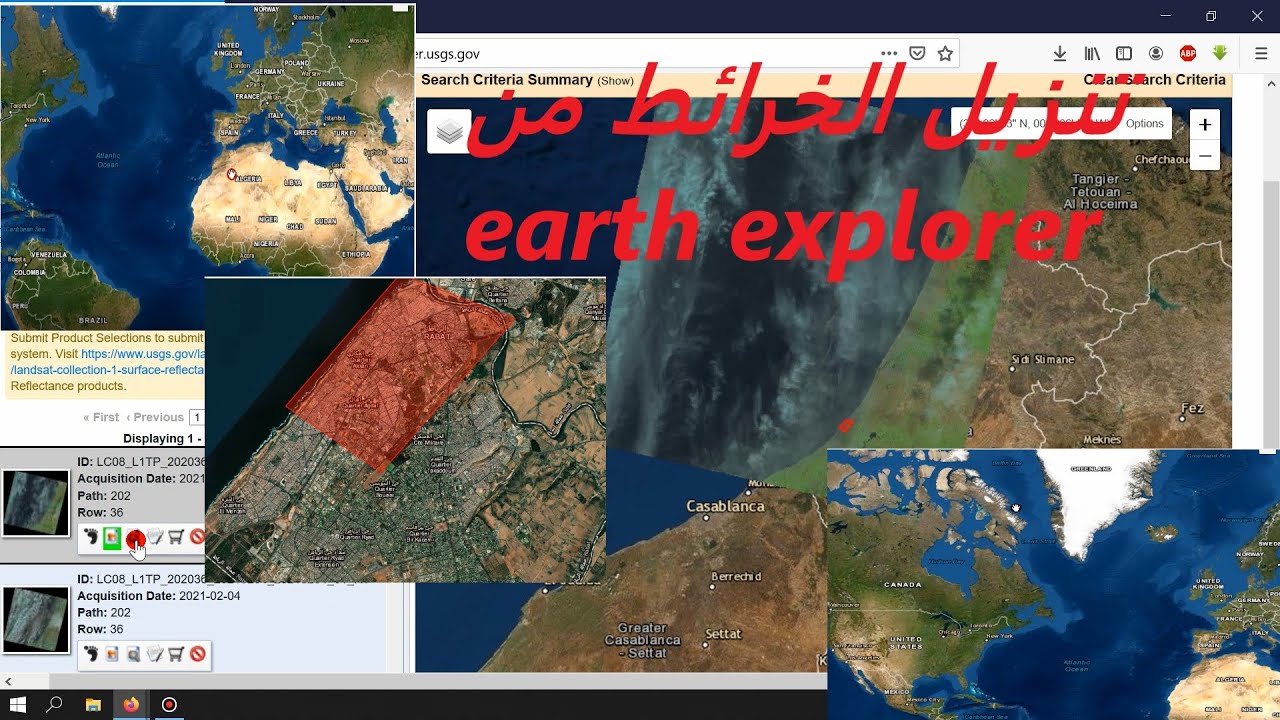Add the 2021-02-04 scene to cart
This screenshot has height=720, width=1280.
coord(176,654)
